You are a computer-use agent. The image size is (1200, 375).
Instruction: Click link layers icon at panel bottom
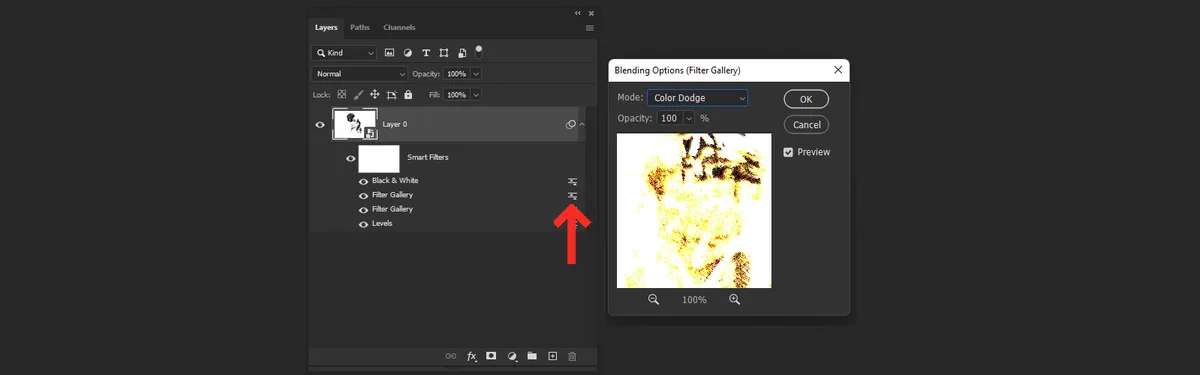(451, 356)
